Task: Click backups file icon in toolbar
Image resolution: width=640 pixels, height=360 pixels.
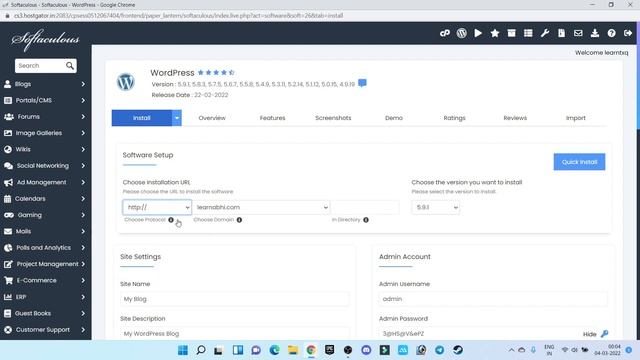Action: (x=562, y=33)
